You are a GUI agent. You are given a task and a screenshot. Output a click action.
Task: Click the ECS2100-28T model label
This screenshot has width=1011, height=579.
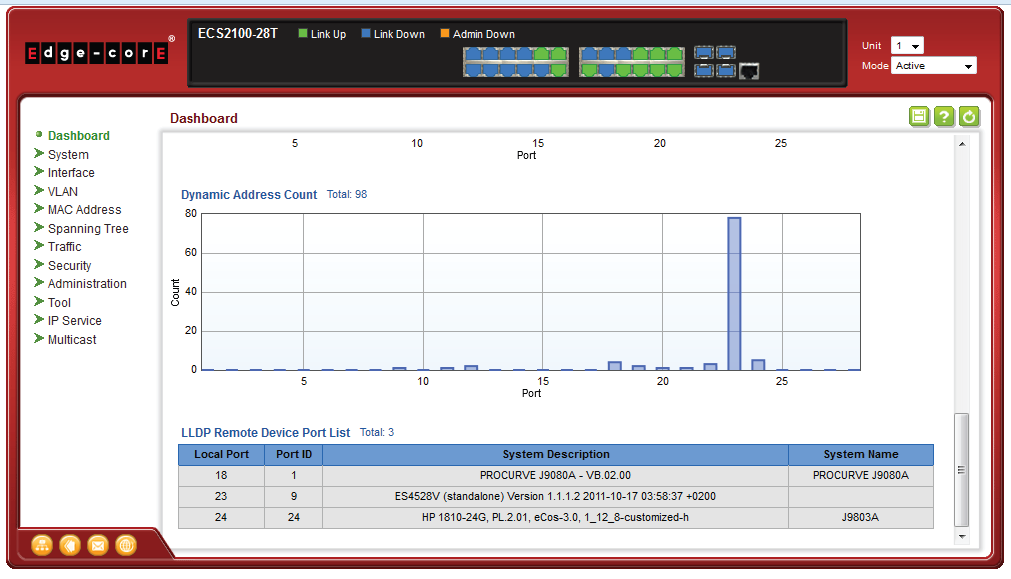tap(237, 34)
